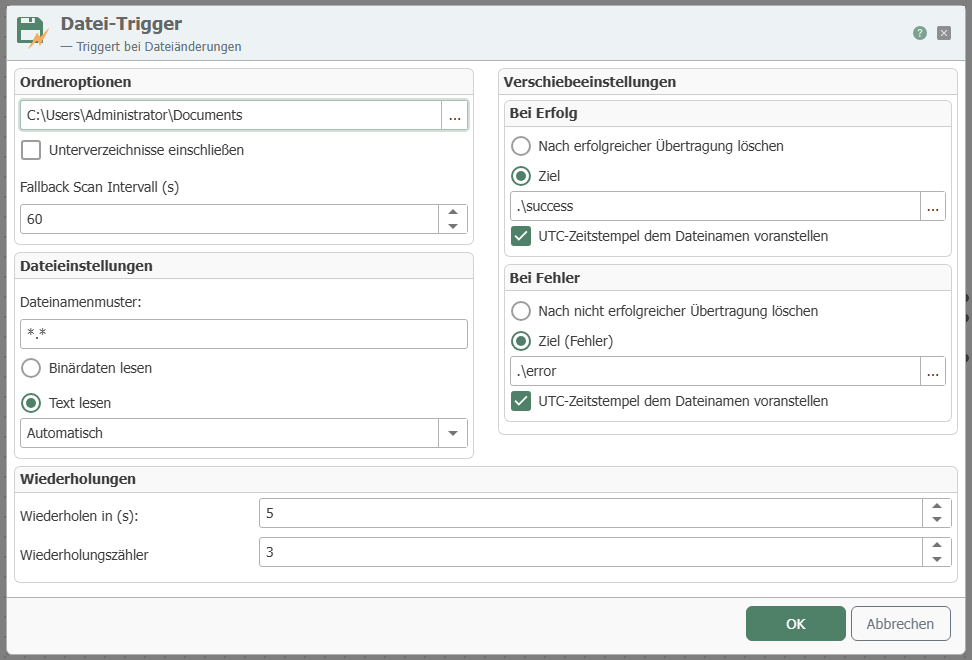Open the Automatisch encoding dropdown

click(x=453, y=433)
